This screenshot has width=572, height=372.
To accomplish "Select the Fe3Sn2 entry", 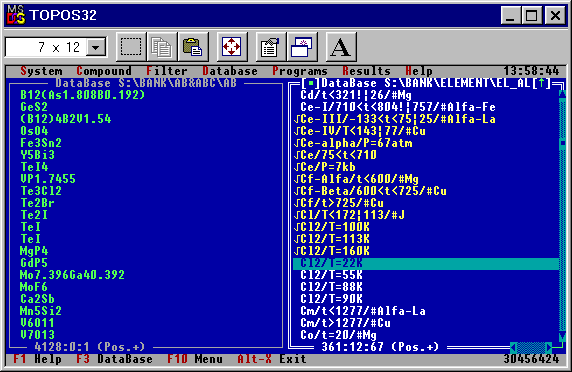I will [41, 143].
